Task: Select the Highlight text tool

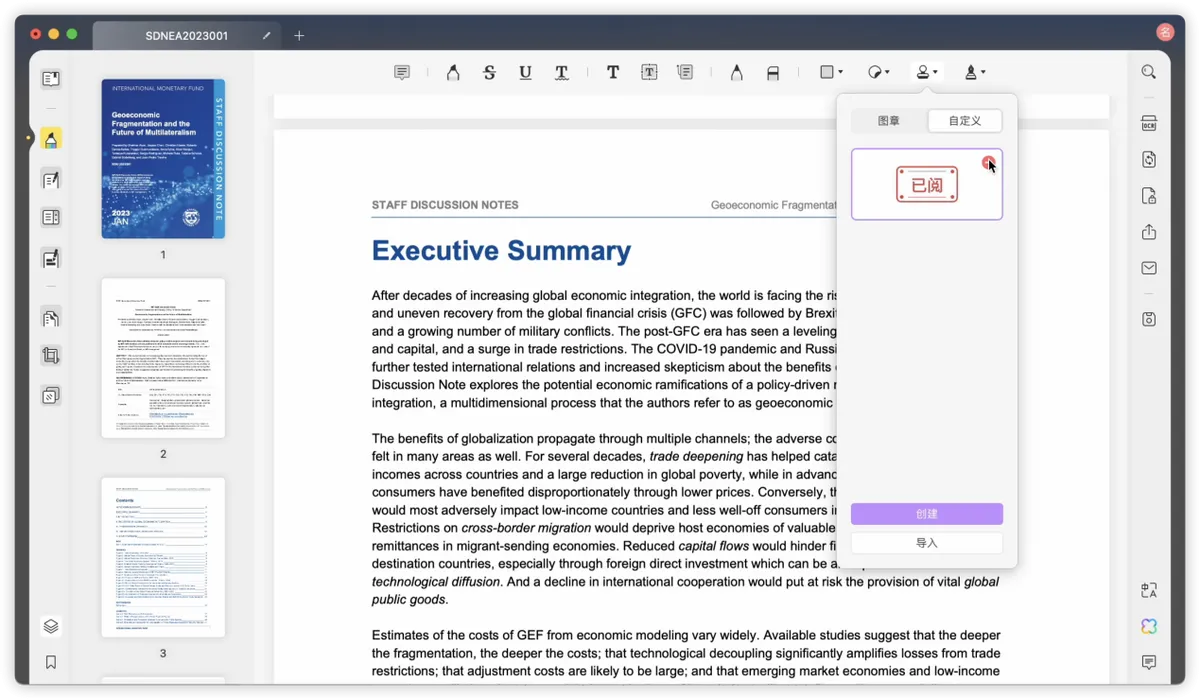Action: tap(453, 72)
